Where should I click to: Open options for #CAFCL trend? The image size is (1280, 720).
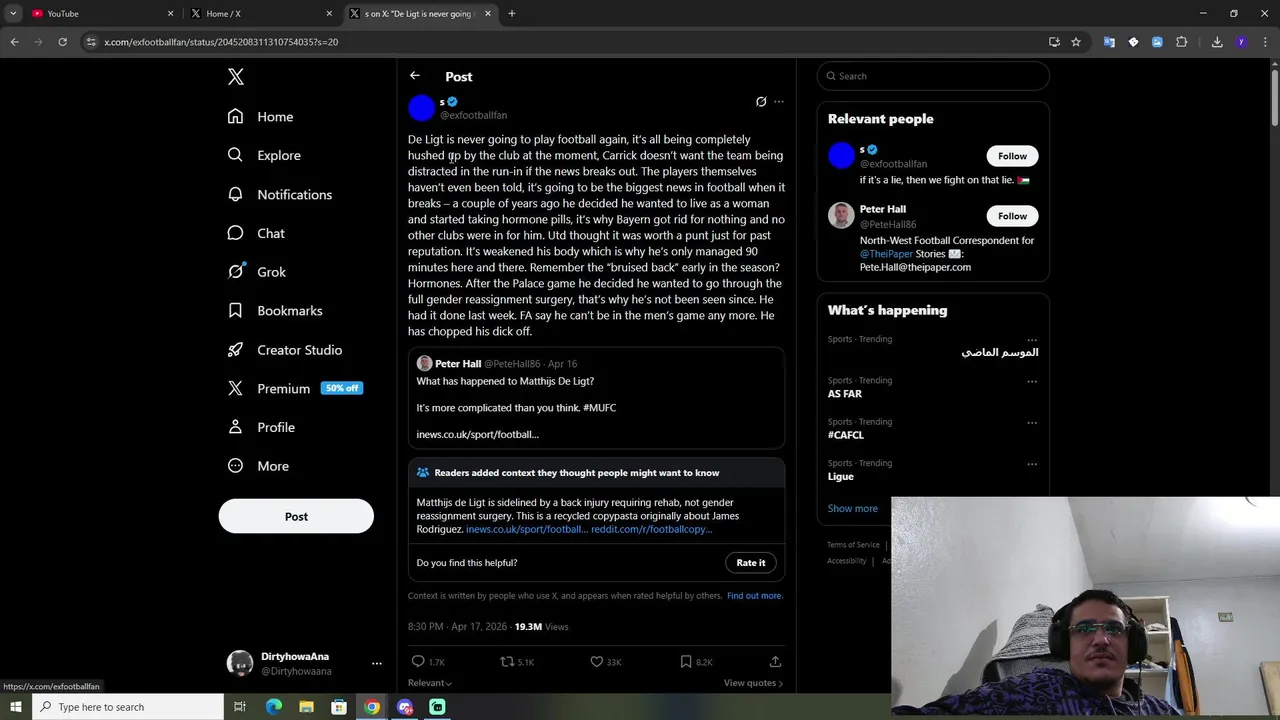pyautogui.click(x=1032, y=422)
